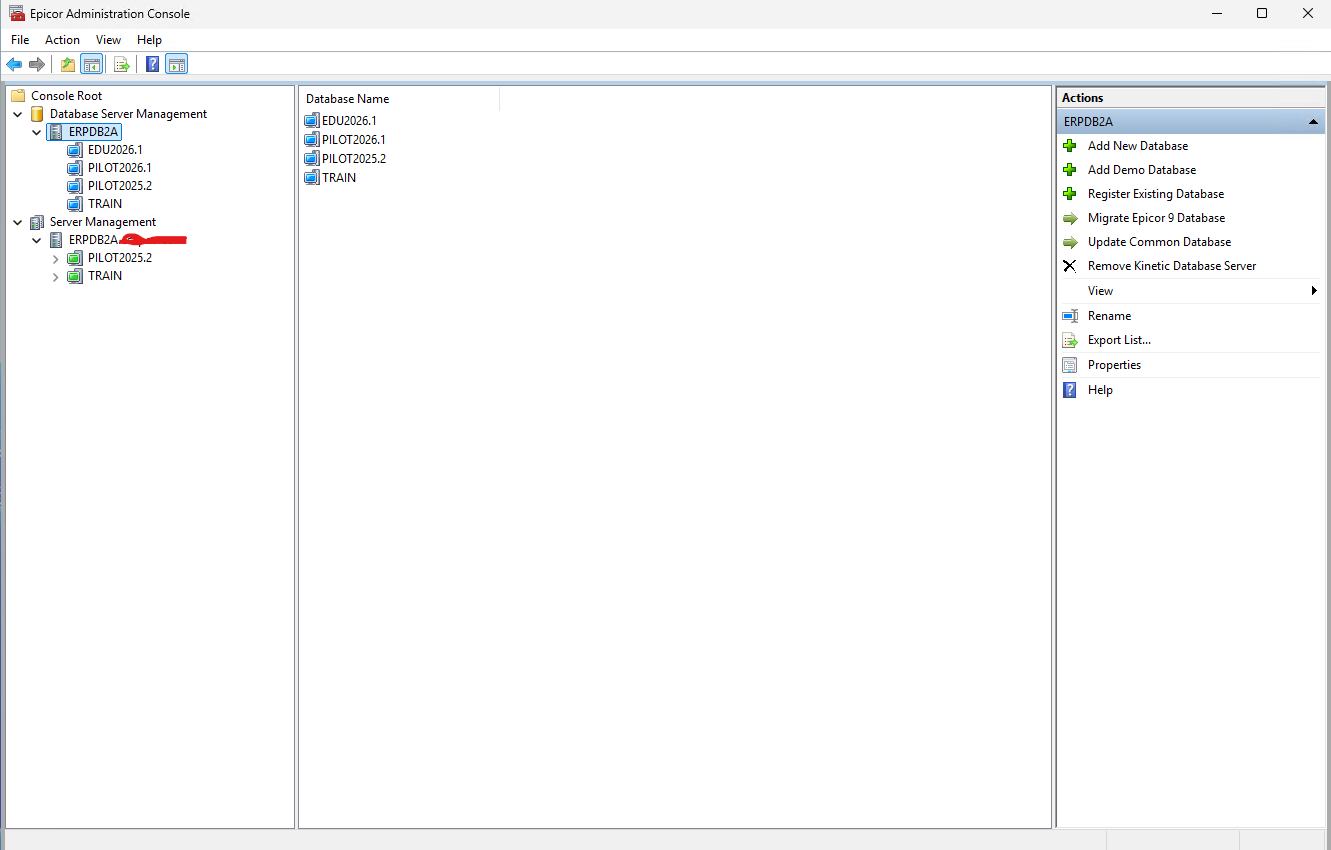Screen dimensions: 1331x850
Task: Select Server Management label in tree
Action: (103, 222)
